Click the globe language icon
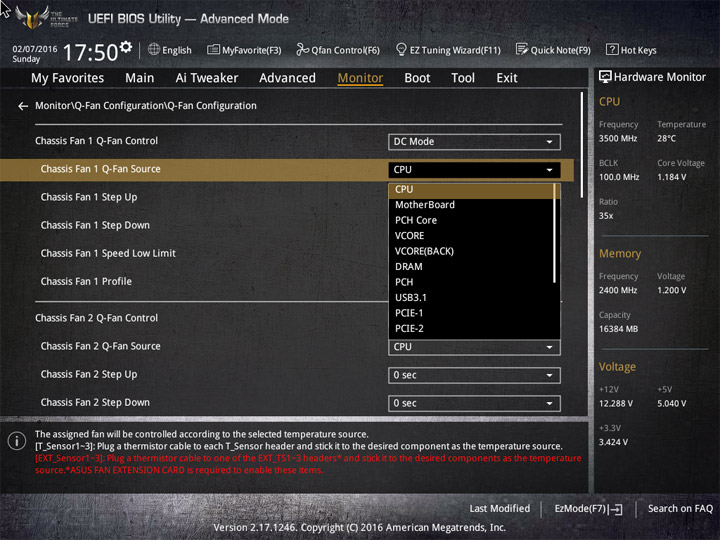The width and height of the screenshot is (720, 540). point(154,49)
